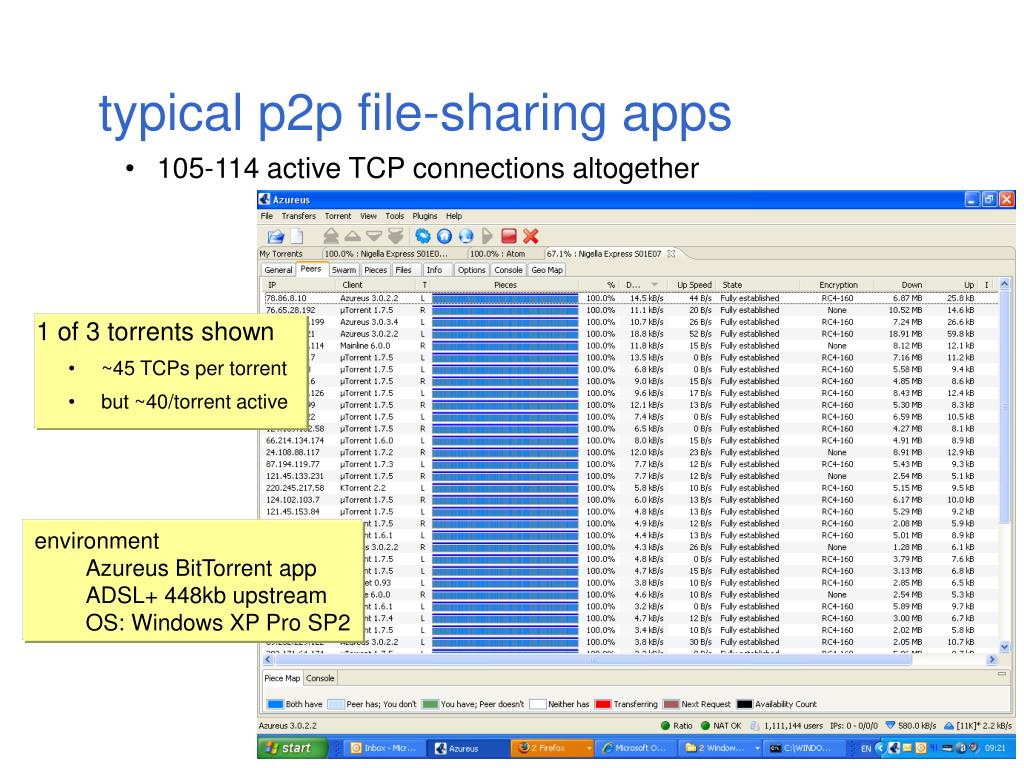The image size is (1024, 768).
Task: Sort peers by the Client column header
Action: coord(352,285)
